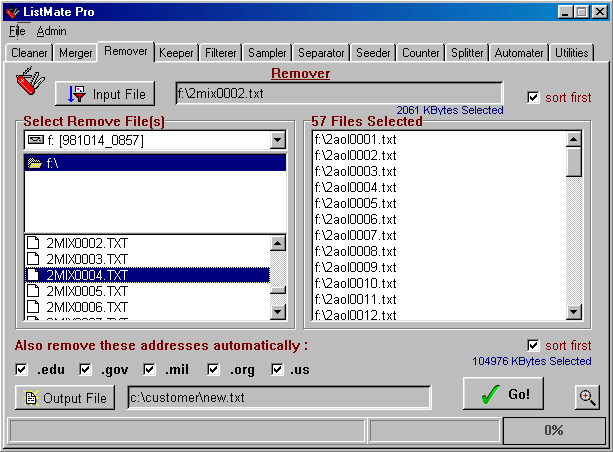Screen dimensions: 613x452
Task: Switch to the Merger tab
Action: click(75, 53)
